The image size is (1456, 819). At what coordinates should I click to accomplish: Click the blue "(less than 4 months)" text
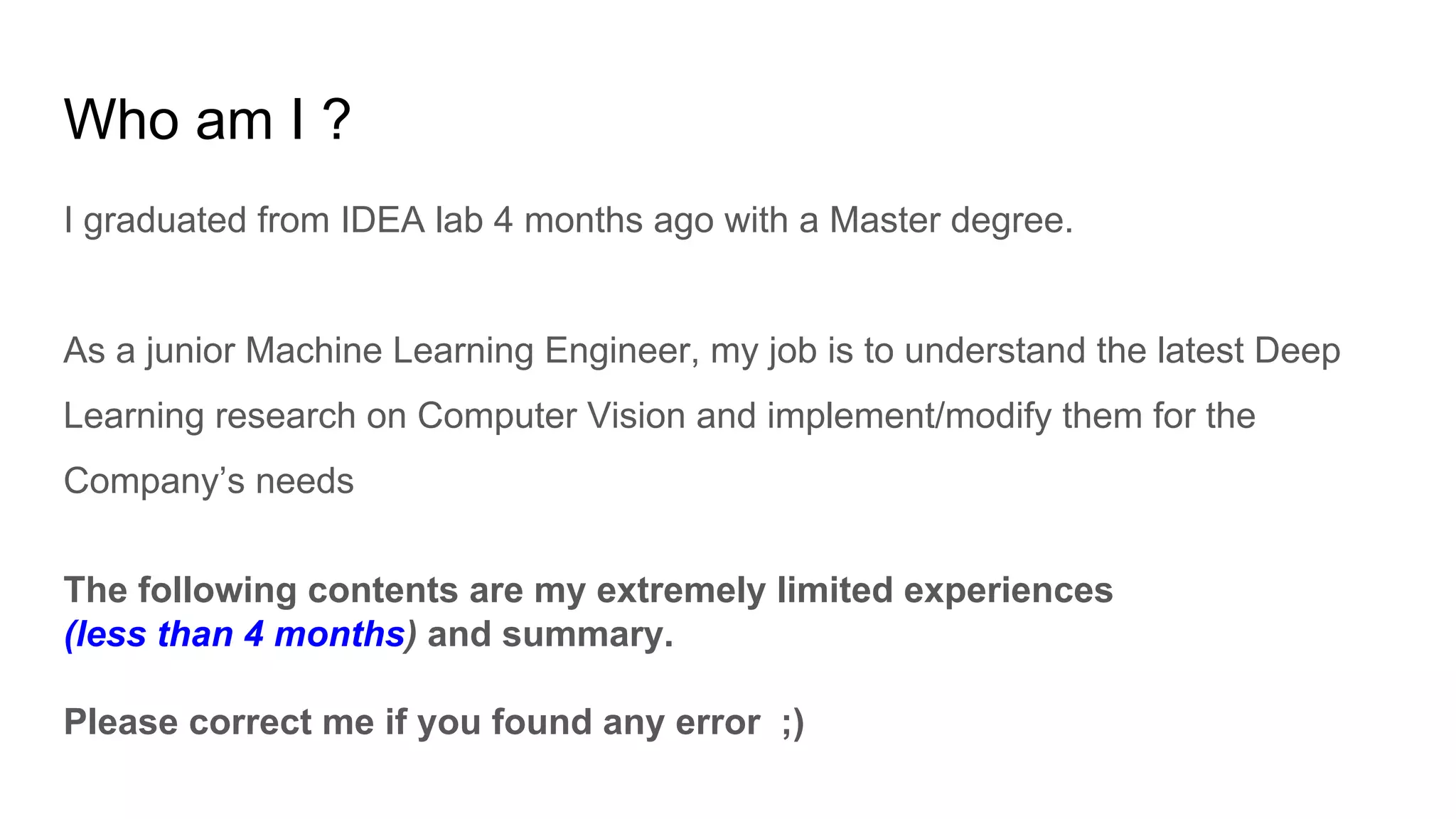[x=240, y=634]
